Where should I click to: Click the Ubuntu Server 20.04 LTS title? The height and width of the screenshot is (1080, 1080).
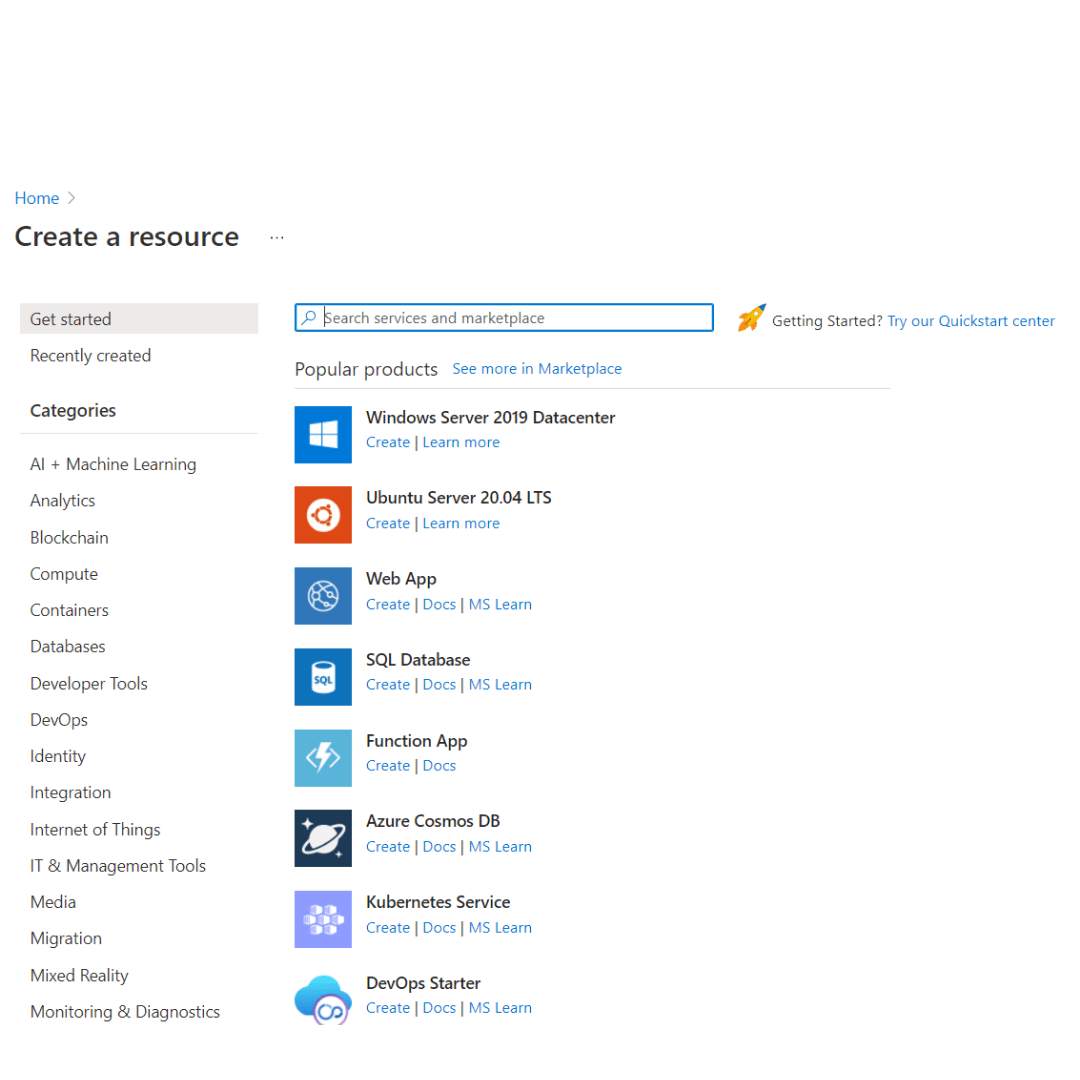pos(459,498)
